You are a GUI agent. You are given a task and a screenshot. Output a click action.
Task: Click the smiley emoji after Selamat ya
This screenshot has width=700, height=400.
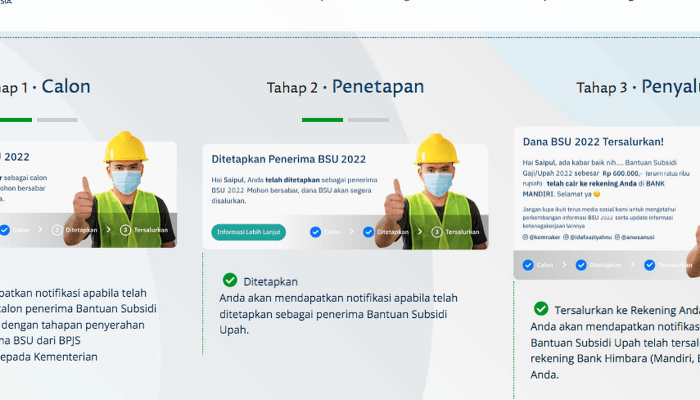[x=597, y=194]
